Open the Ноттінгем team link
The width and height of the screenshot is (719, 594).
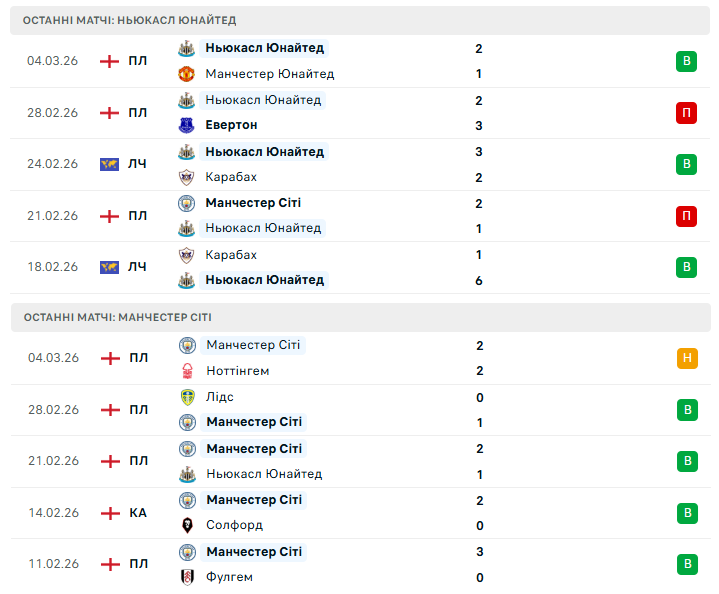(x=237, y=371)
